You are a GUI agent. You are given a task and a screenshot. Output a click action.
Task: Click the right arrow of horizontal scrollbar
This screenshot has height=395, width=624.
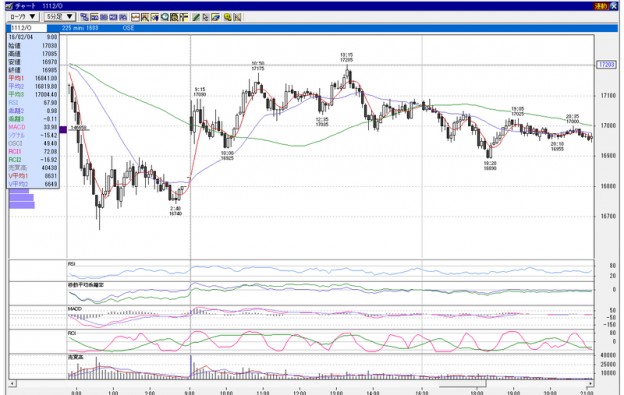[590, 383]
